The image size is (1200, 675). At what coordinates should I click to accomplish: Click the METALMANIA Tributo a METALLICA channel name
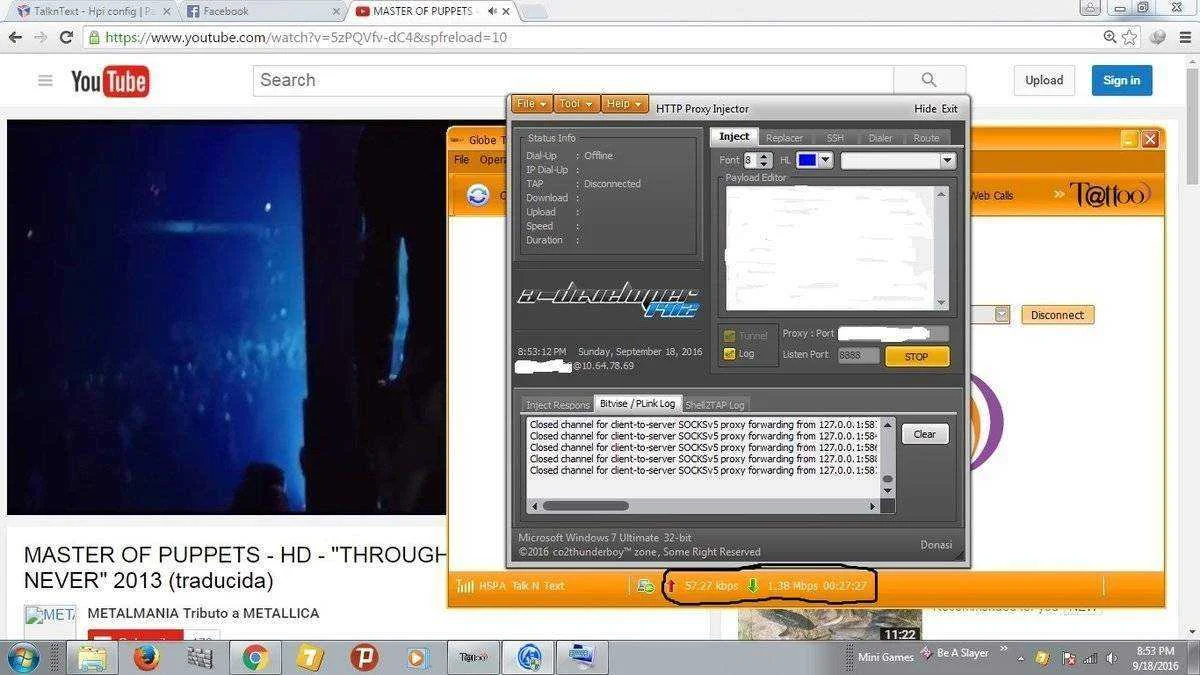click(203, 613)
